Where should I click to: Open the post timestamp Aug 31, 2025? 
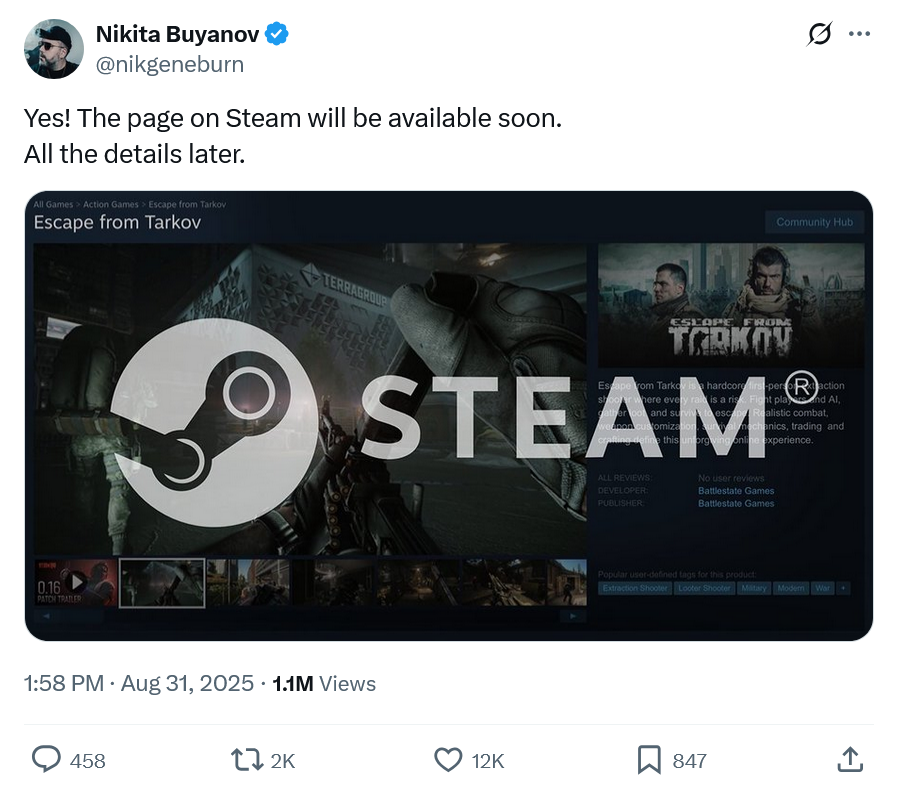click(187, 683)
